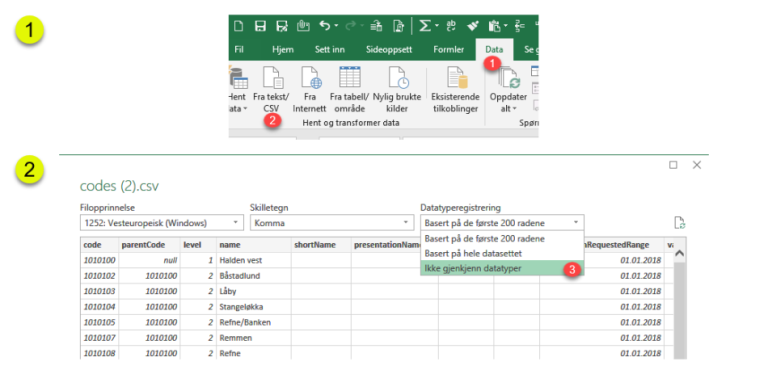Click the cell with code 1010107

click(x=99, y=338)
